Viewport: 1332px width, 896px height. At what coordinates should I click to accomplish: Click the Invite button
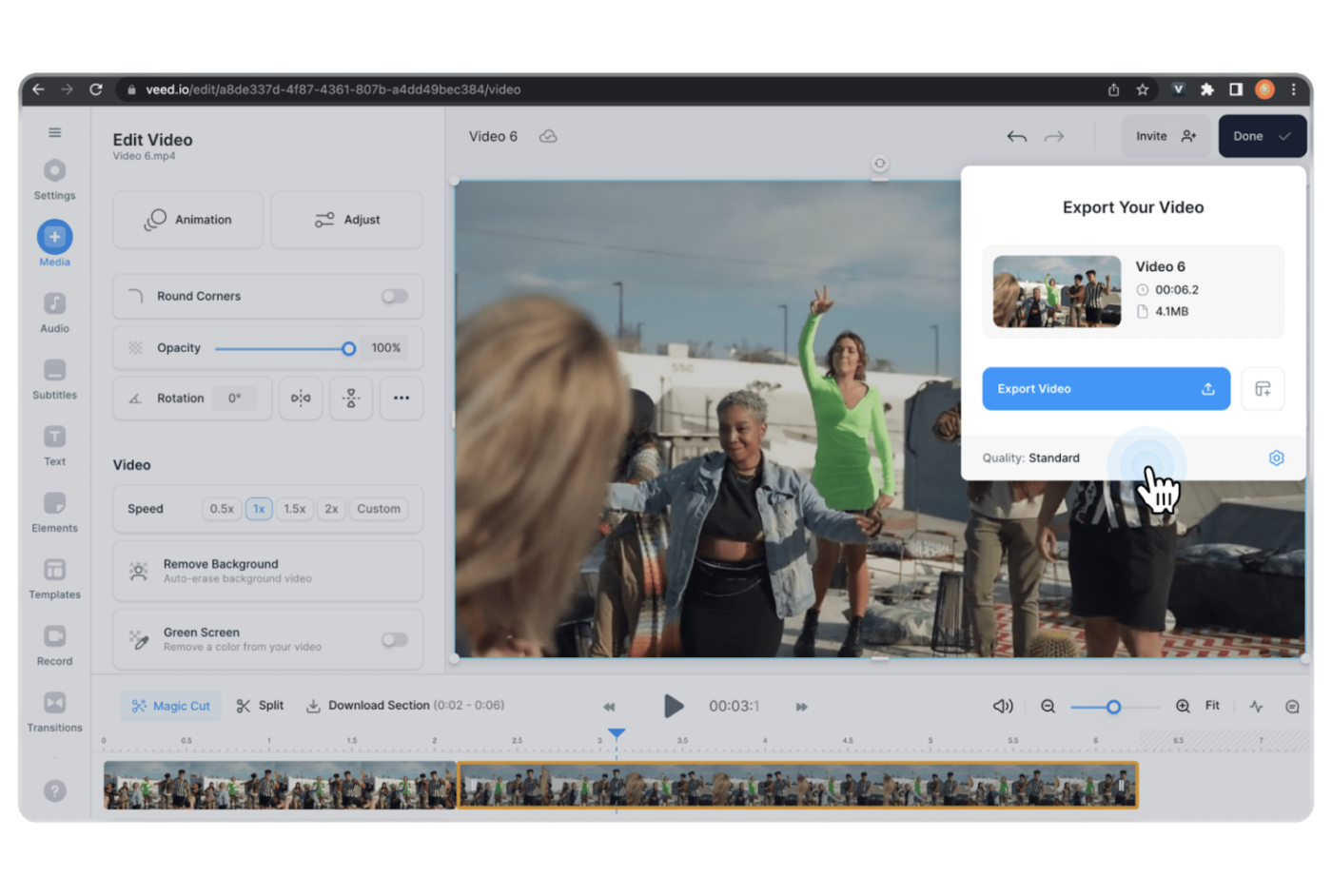(1165, 136)
